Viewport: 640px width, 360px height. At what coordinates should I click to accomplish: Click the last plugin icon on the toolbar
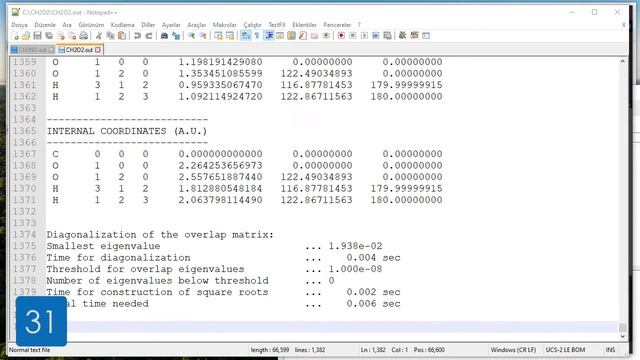point(426,36)
